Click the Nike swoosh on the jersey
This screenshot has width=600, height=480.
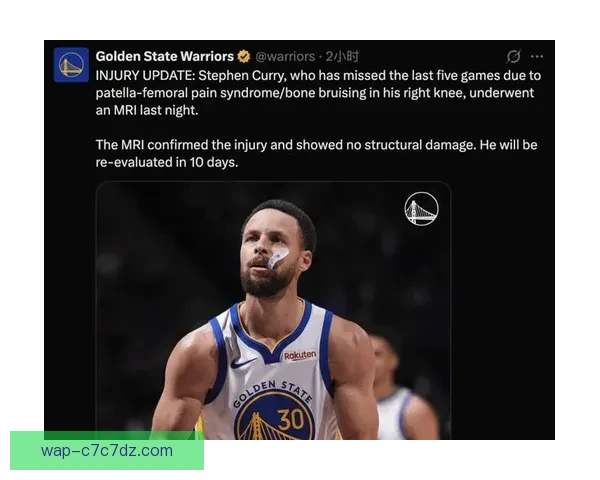point(243,362)
